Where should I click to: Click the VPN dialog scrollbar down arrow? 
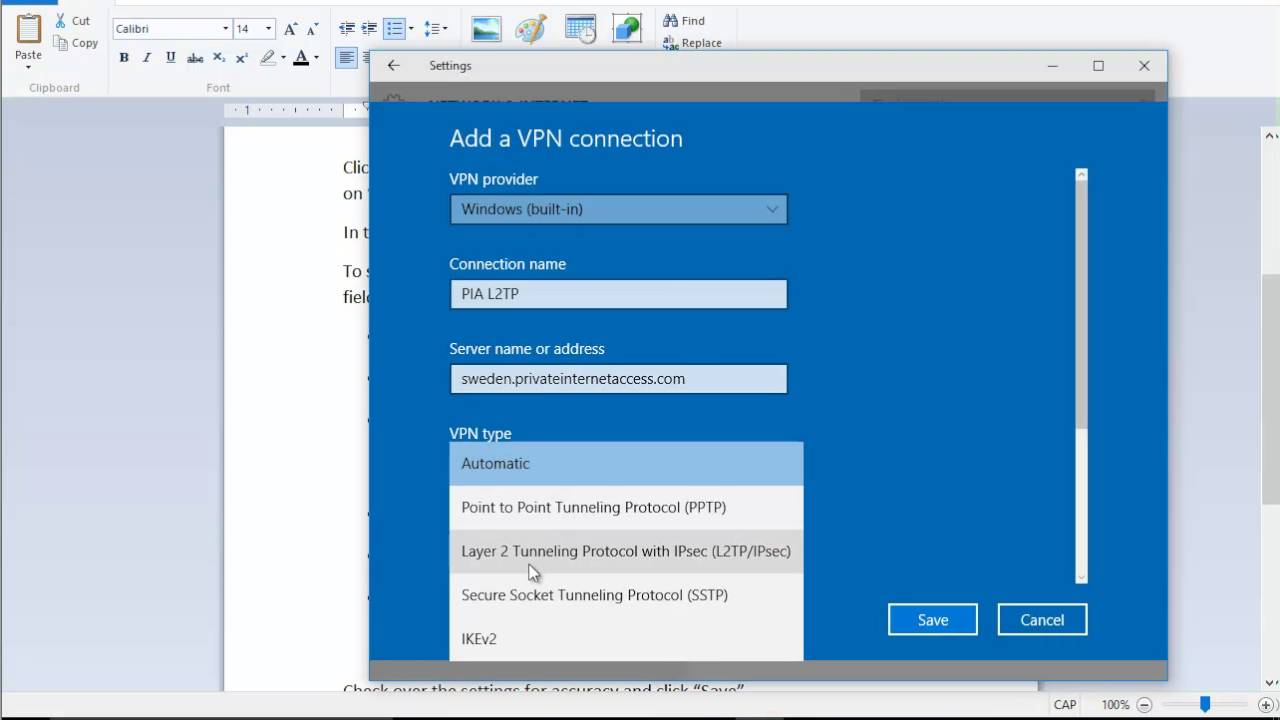1081,577
